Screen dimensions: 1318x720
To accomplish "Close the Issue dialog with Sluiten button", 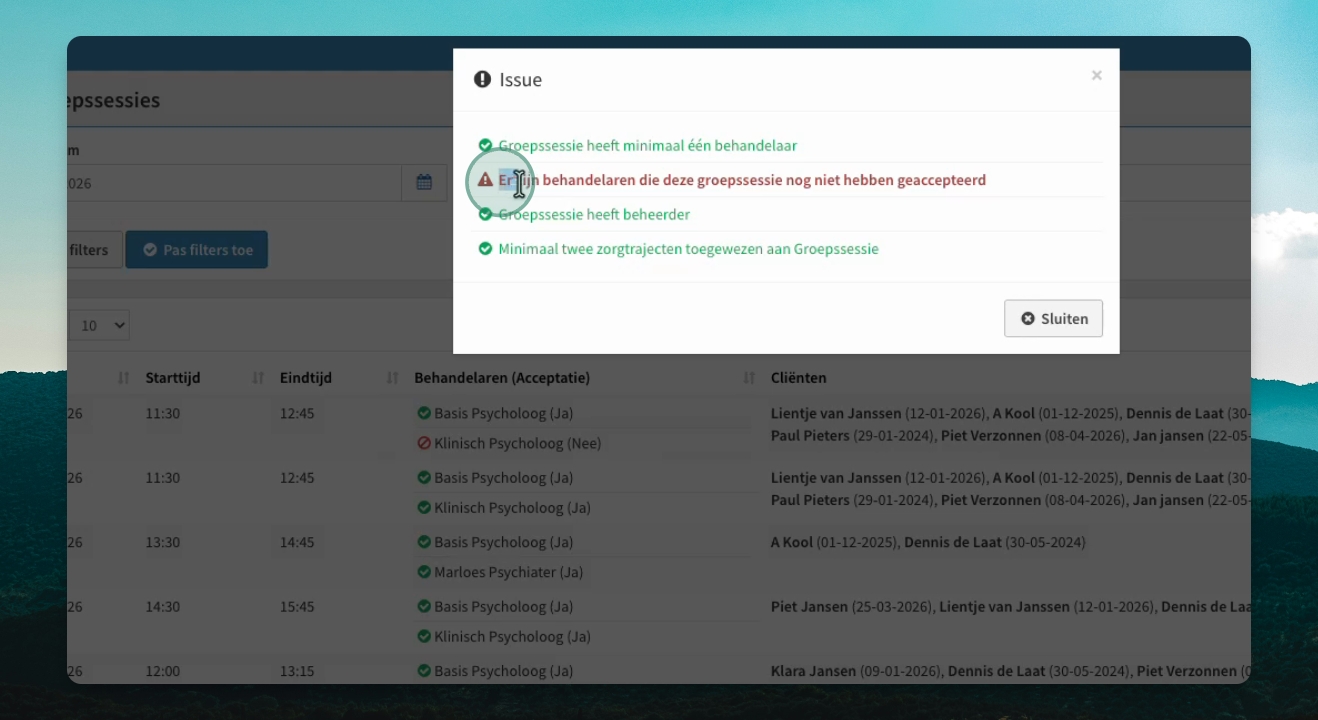I will click(1053, 319).
